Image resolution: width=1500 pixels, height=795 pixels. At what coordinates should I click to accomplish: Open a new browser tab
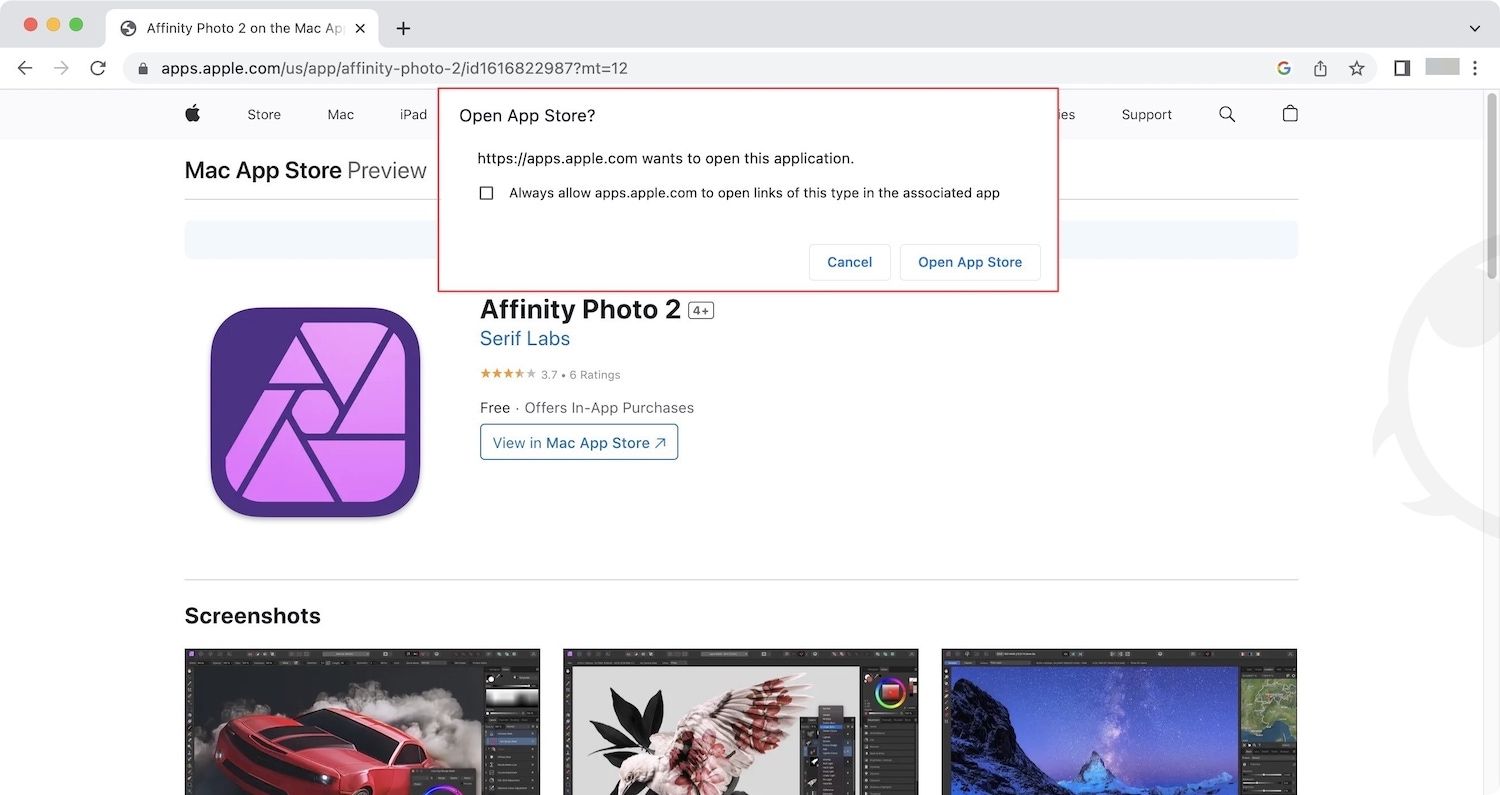403,28
